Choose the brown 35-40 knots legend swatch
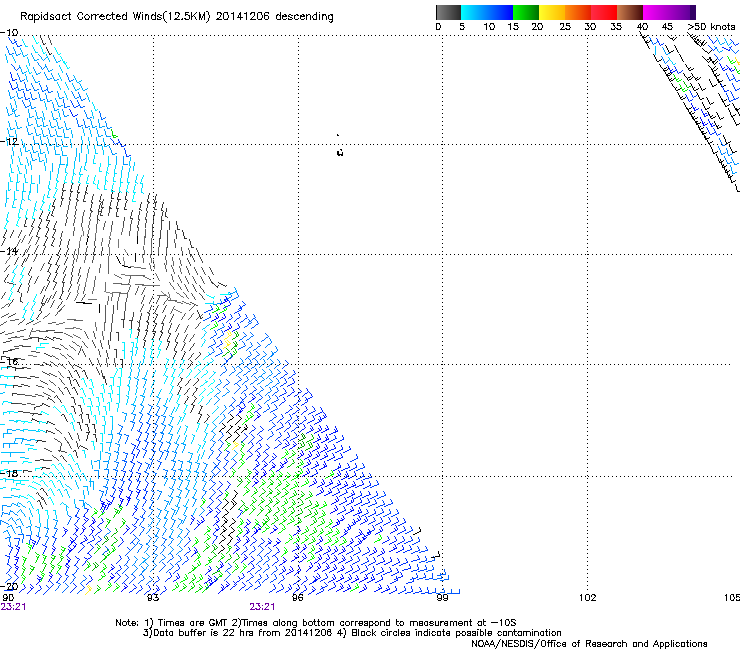 tap(630, 12)
